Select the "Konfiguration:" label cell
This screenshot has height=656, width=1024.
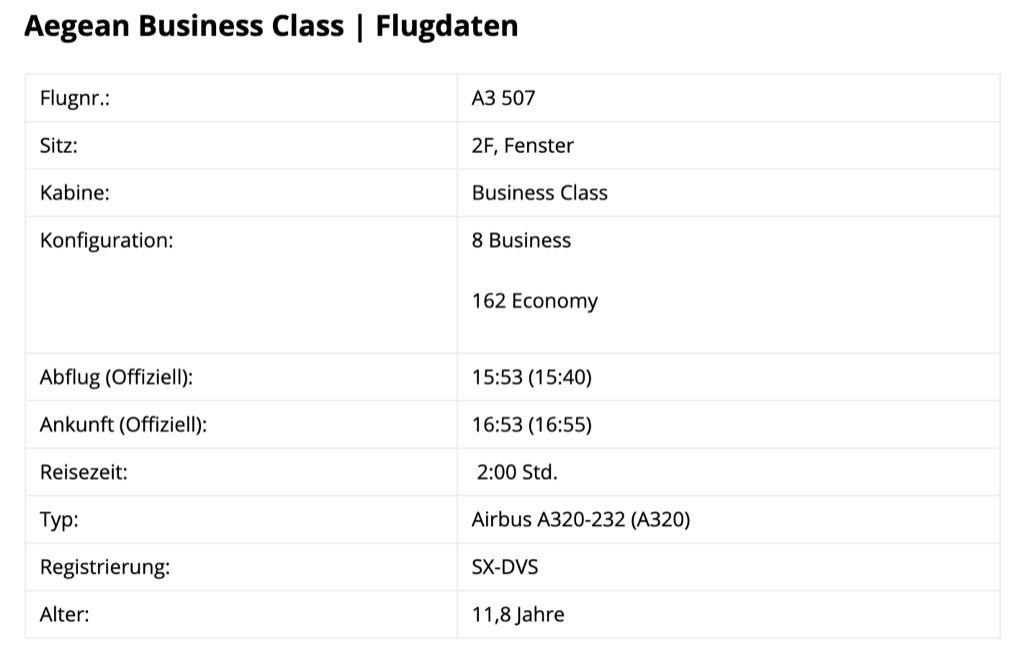(x=106, y=240)
